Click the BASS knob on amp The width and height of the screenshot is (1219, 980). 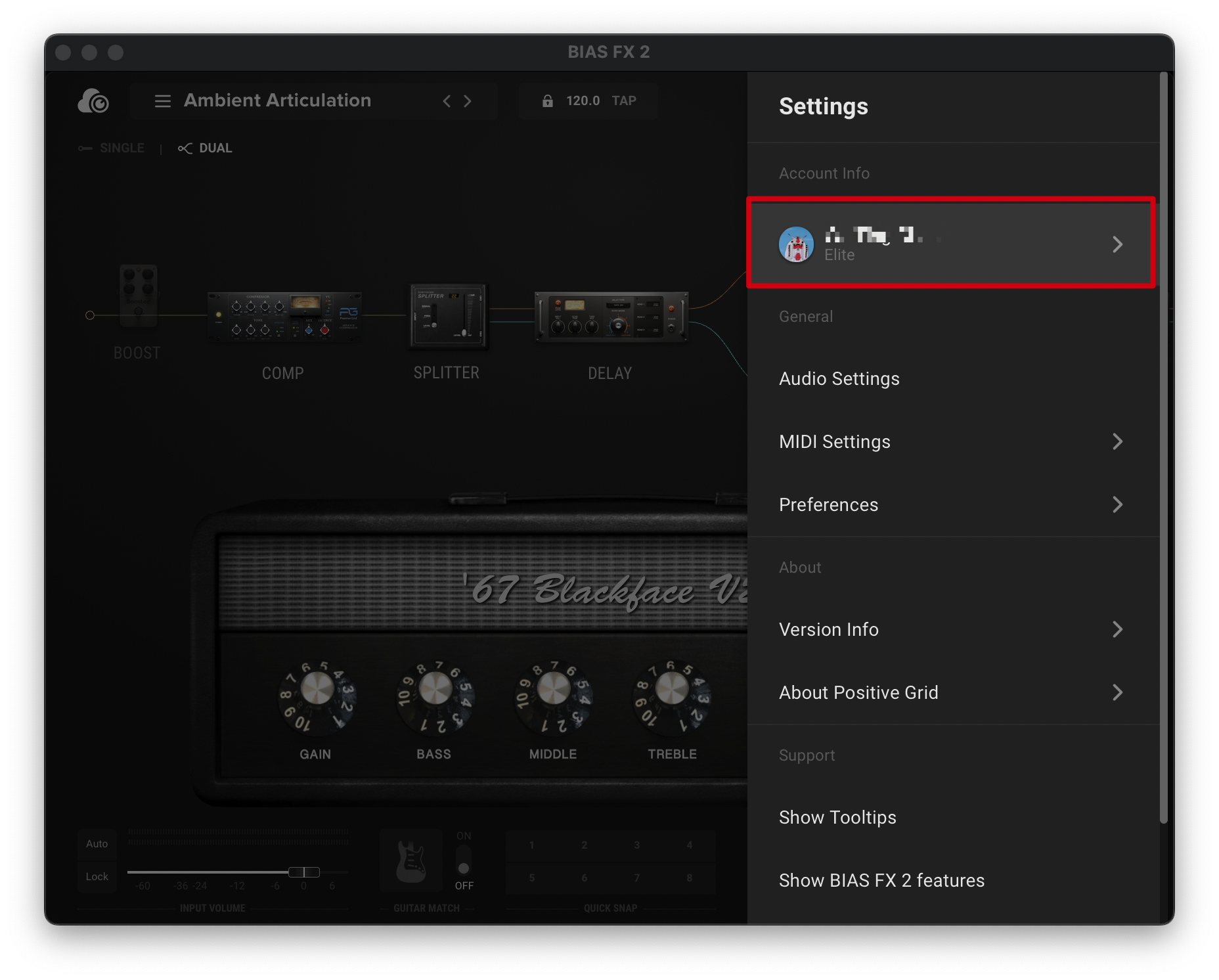(435, 698)
